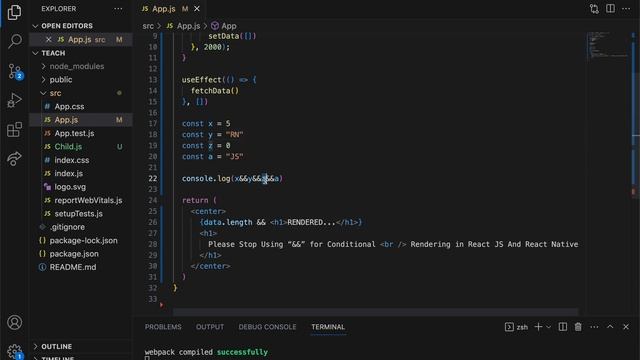
Task: Switch to the Debug Console tab
Action: tap(267, 327)
